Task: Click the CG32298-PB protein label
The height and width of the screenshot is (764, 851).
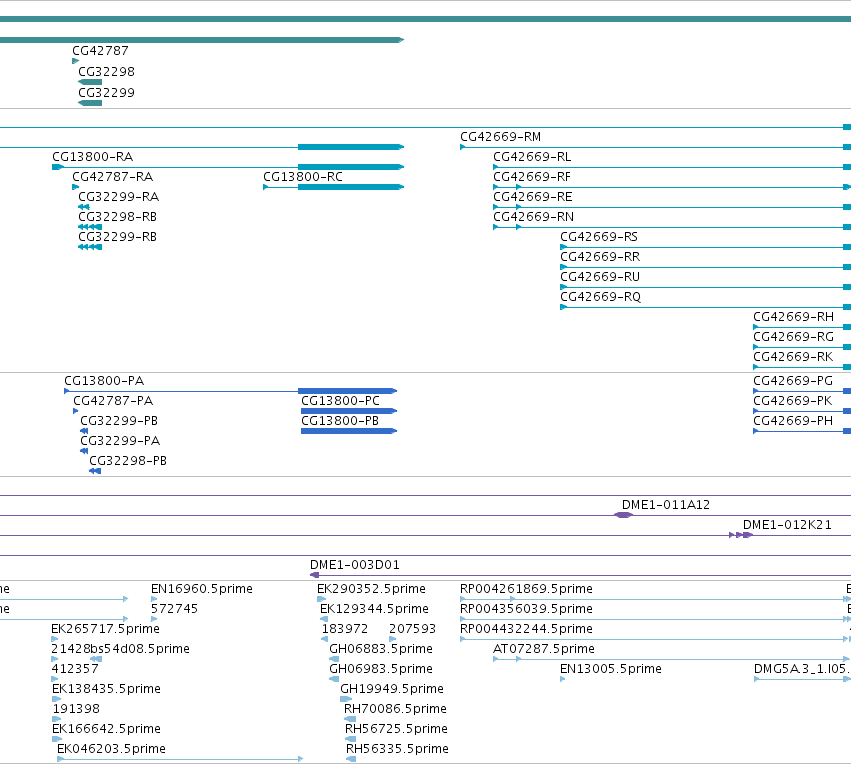Action: (x=128, y=461)
